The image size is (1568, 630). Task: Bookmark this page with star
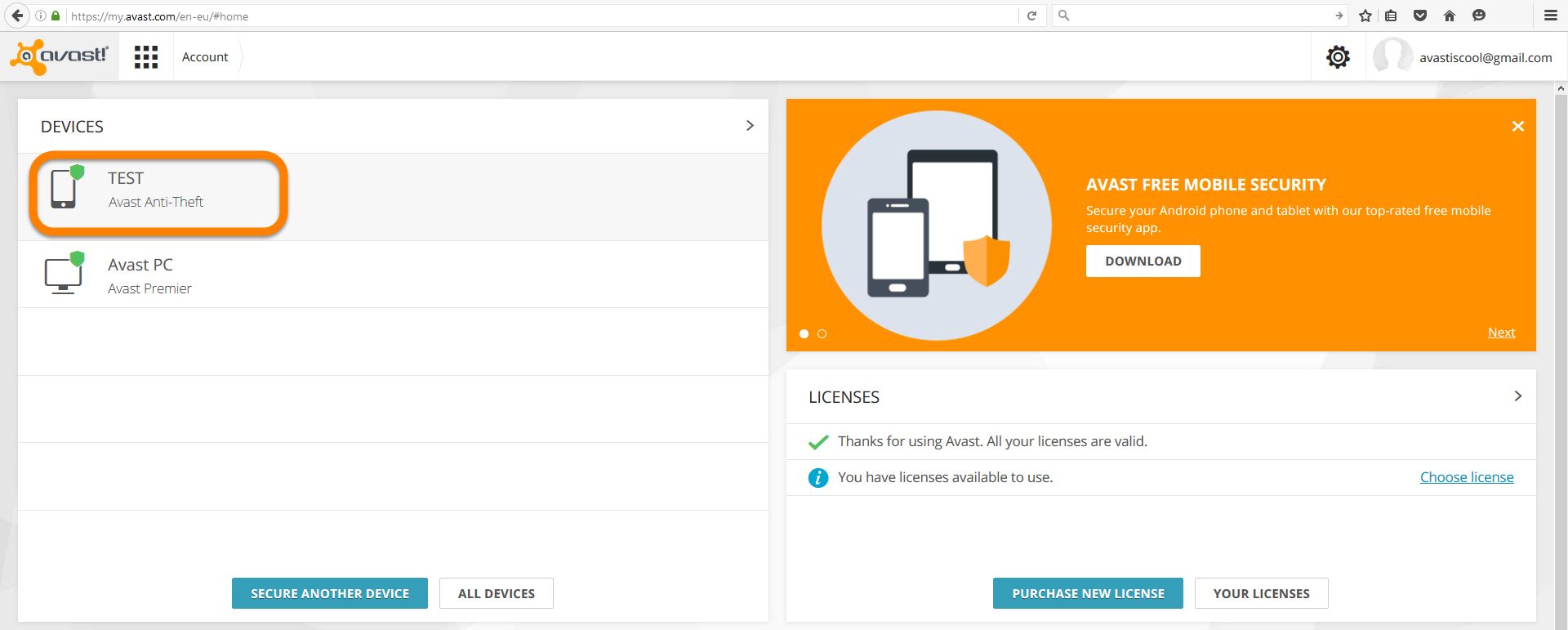(x=1365, y=16)
